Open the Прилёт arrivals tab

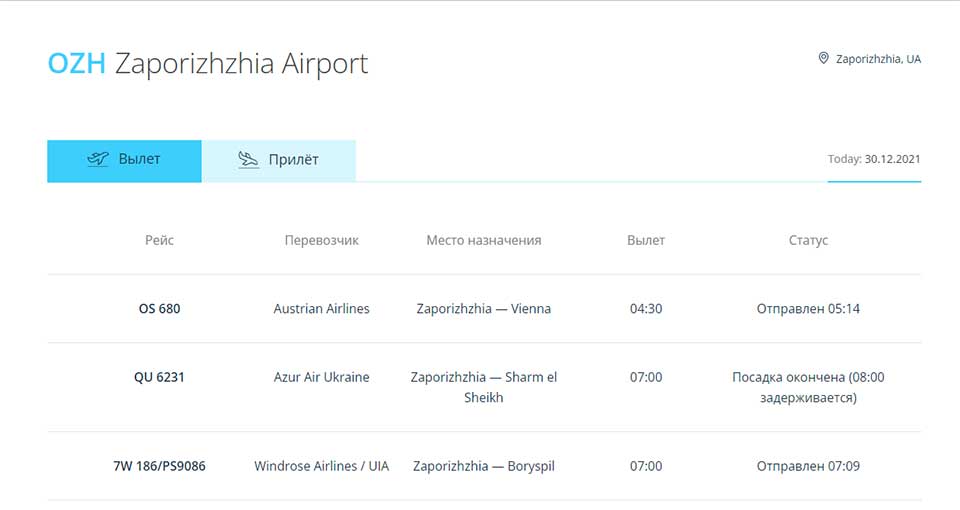pos(279,161)
